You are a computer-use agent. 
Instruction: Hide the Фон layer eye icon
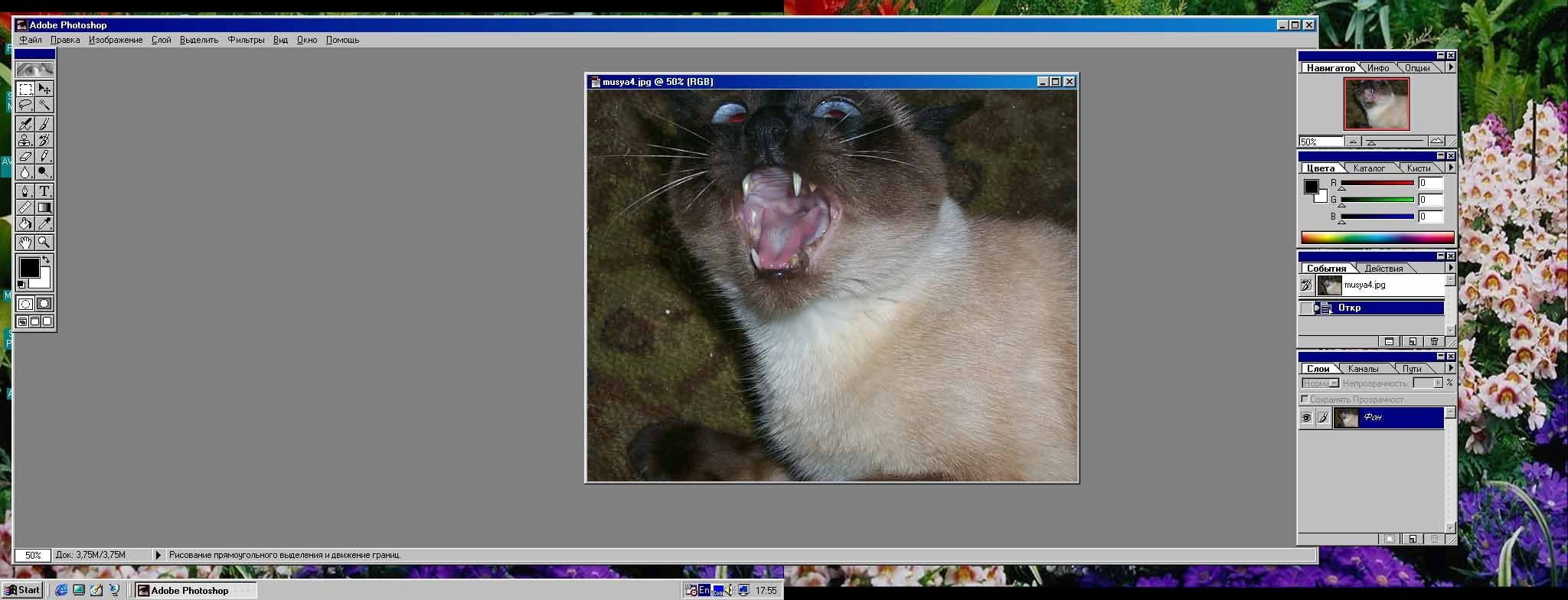pyautogui.click(x=1306, y=418)
